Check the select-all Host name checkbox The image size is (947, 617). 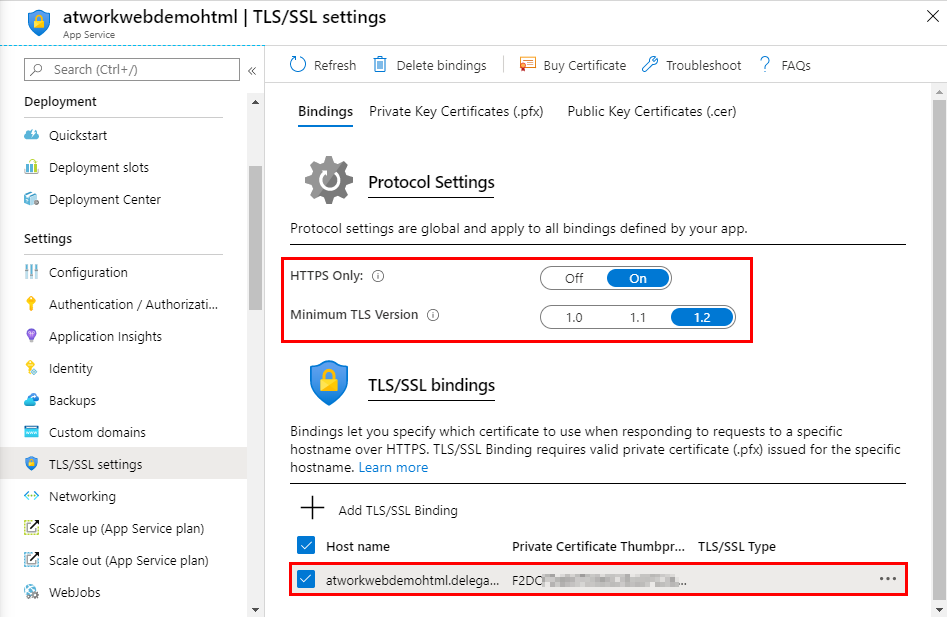click(306, 546)
